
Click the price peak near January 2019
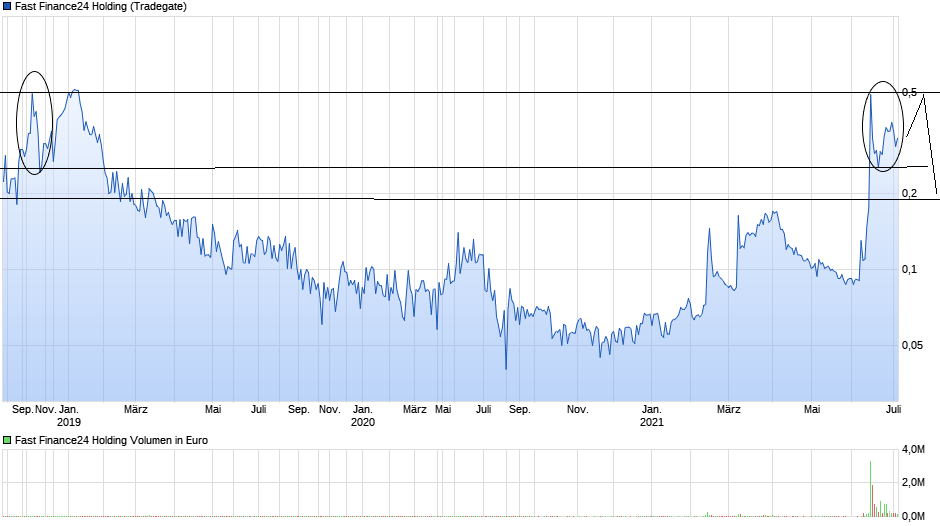(75, 91)
